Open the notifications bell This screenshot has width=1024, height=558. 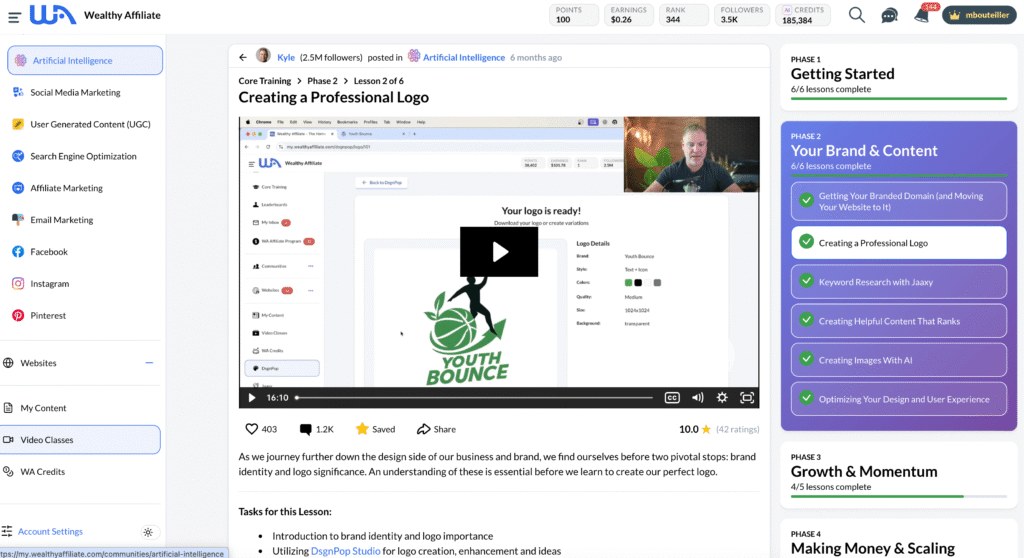(921, 16)
